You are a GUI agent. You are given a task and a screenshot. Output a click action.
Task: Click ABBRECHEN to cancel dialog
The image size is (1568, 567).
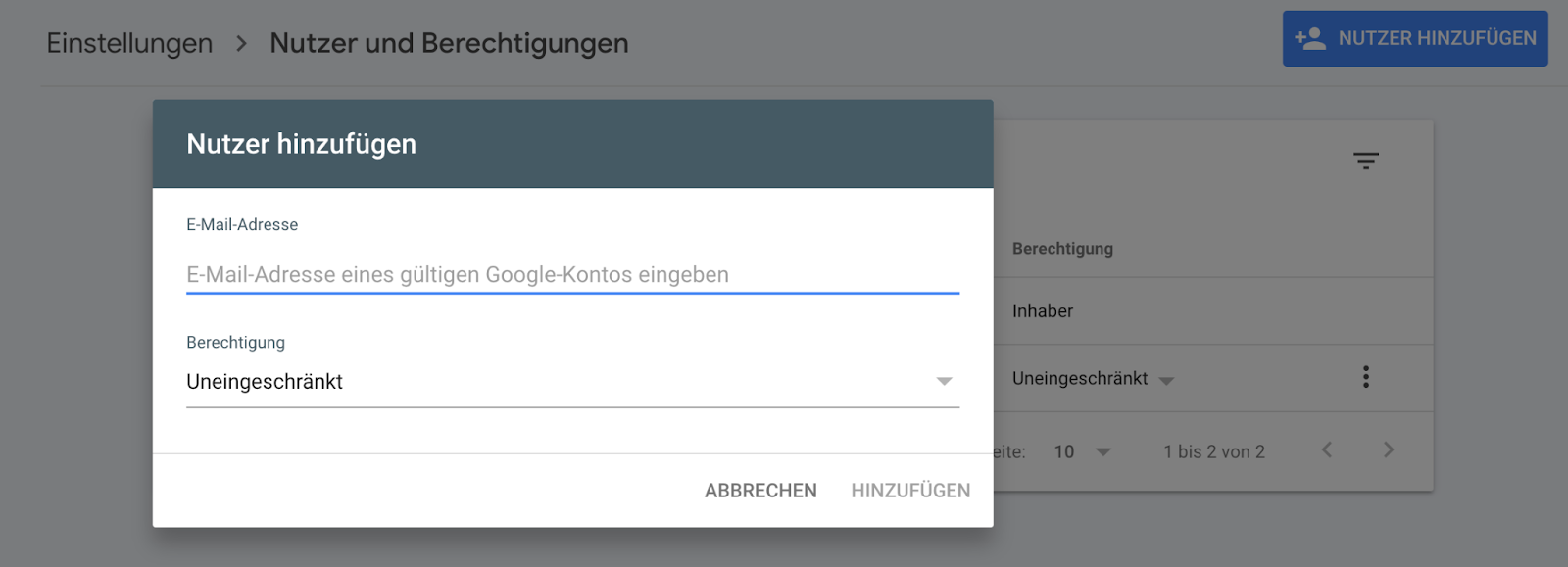click(760, 491)
